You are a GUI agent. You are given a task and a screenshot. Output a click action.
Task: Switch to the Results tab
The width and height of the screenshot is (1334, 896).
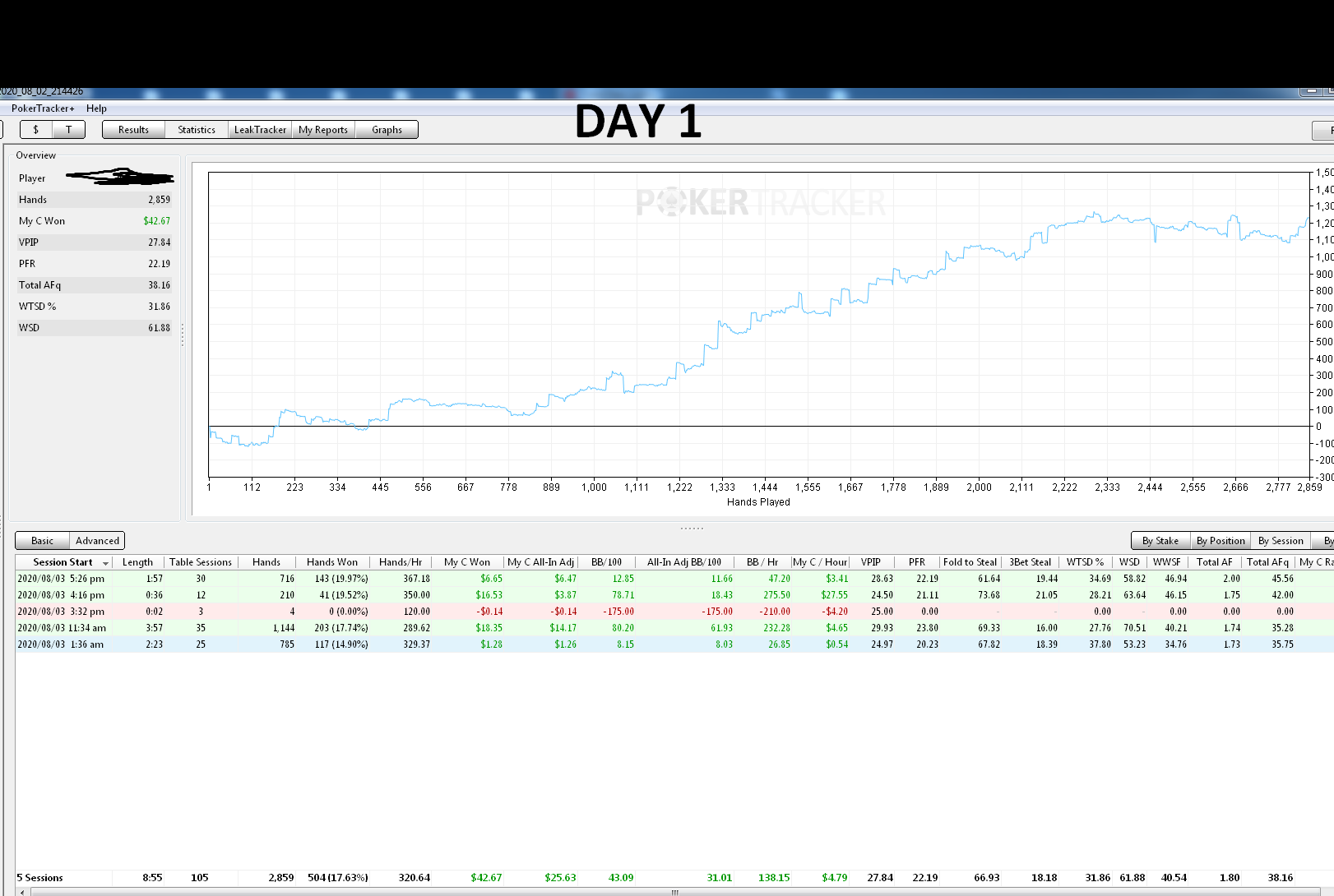click(x=133, y=130)
